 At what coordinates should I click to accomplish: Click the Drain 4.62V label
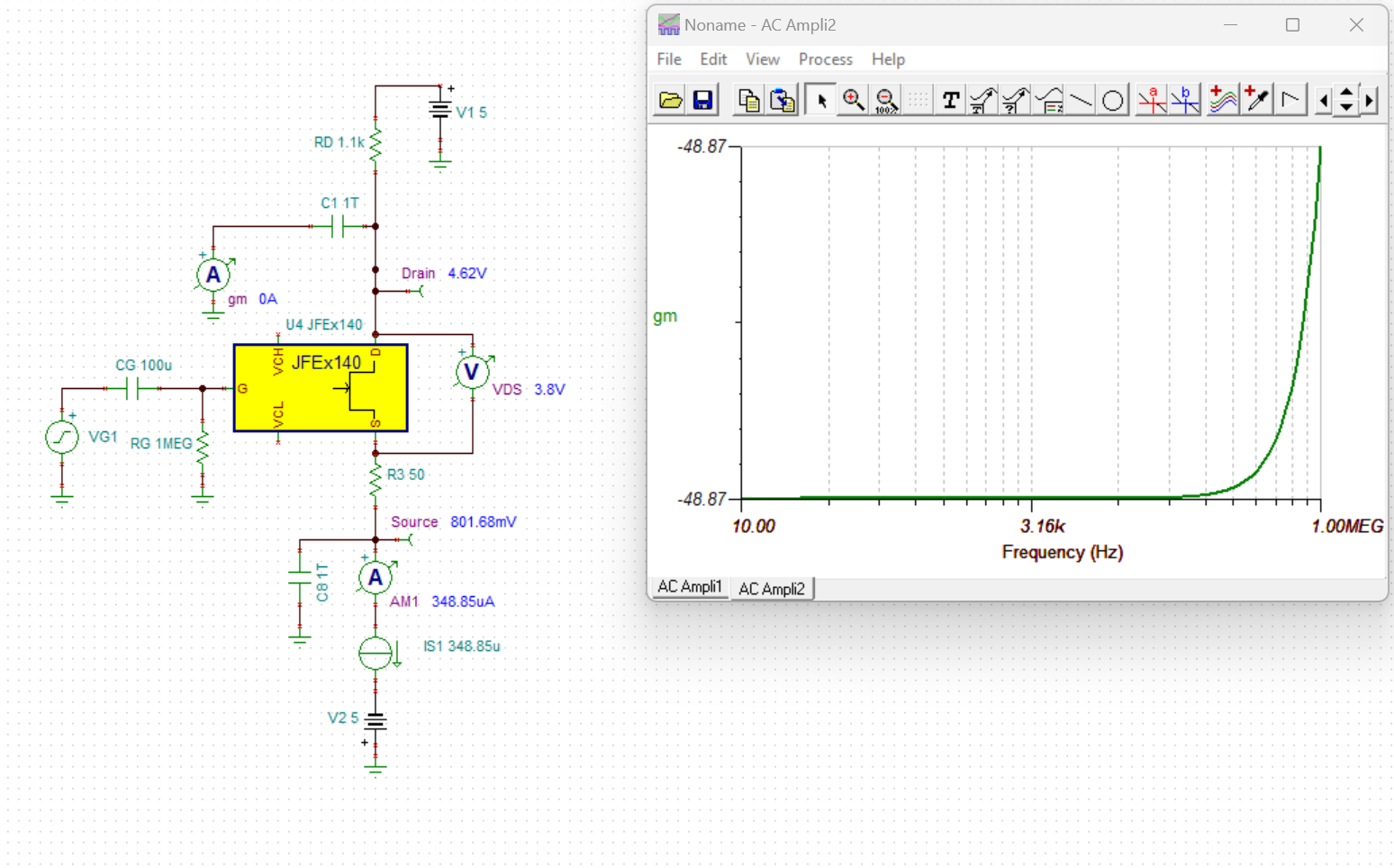click(x=444, y=273)
